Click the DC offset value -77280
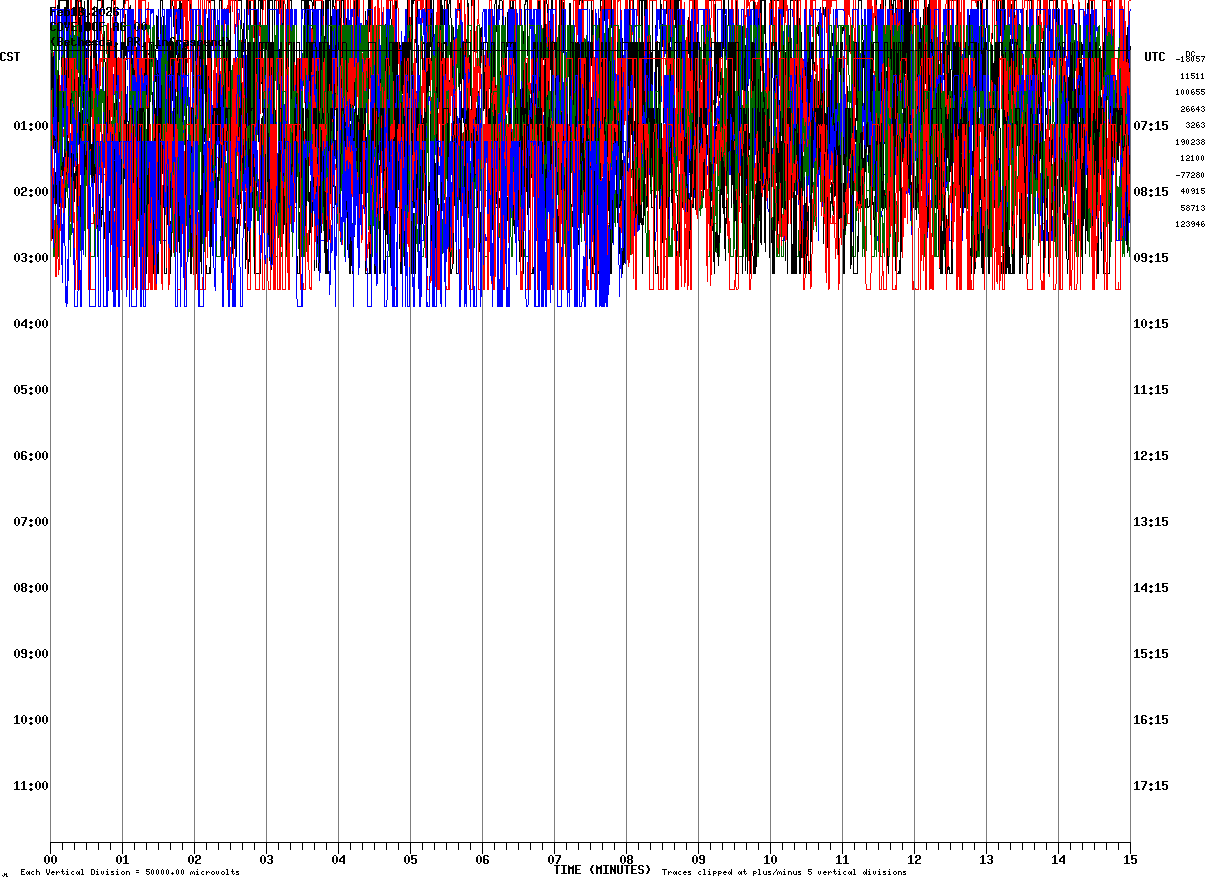The height and width of the screenshot is (886, 1210). pos(1190,175)
